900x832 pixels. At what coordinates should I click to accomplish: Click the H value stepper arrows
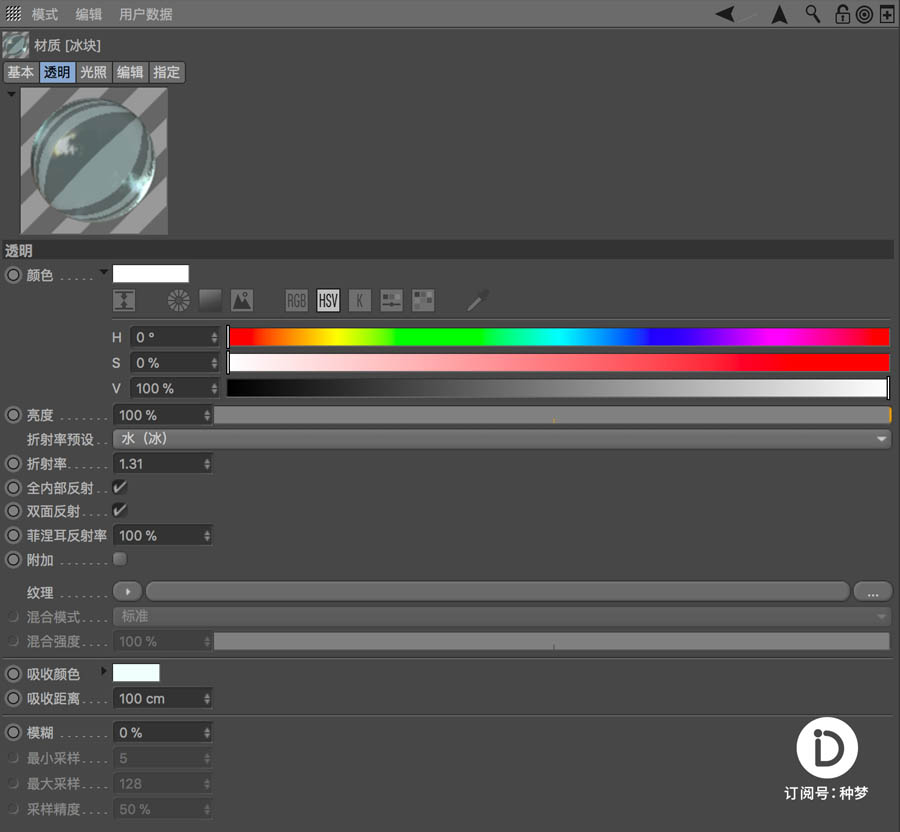pos(214,337)
